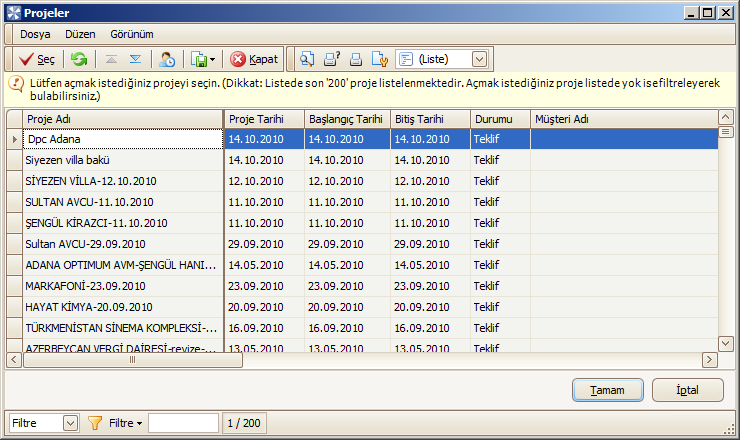The height and width of the screenshot is (440, 740).
Task: Select the TÜRKMENİSTAN SİNEMA KOMPLEKSİ project
Action: click(123, 328)
